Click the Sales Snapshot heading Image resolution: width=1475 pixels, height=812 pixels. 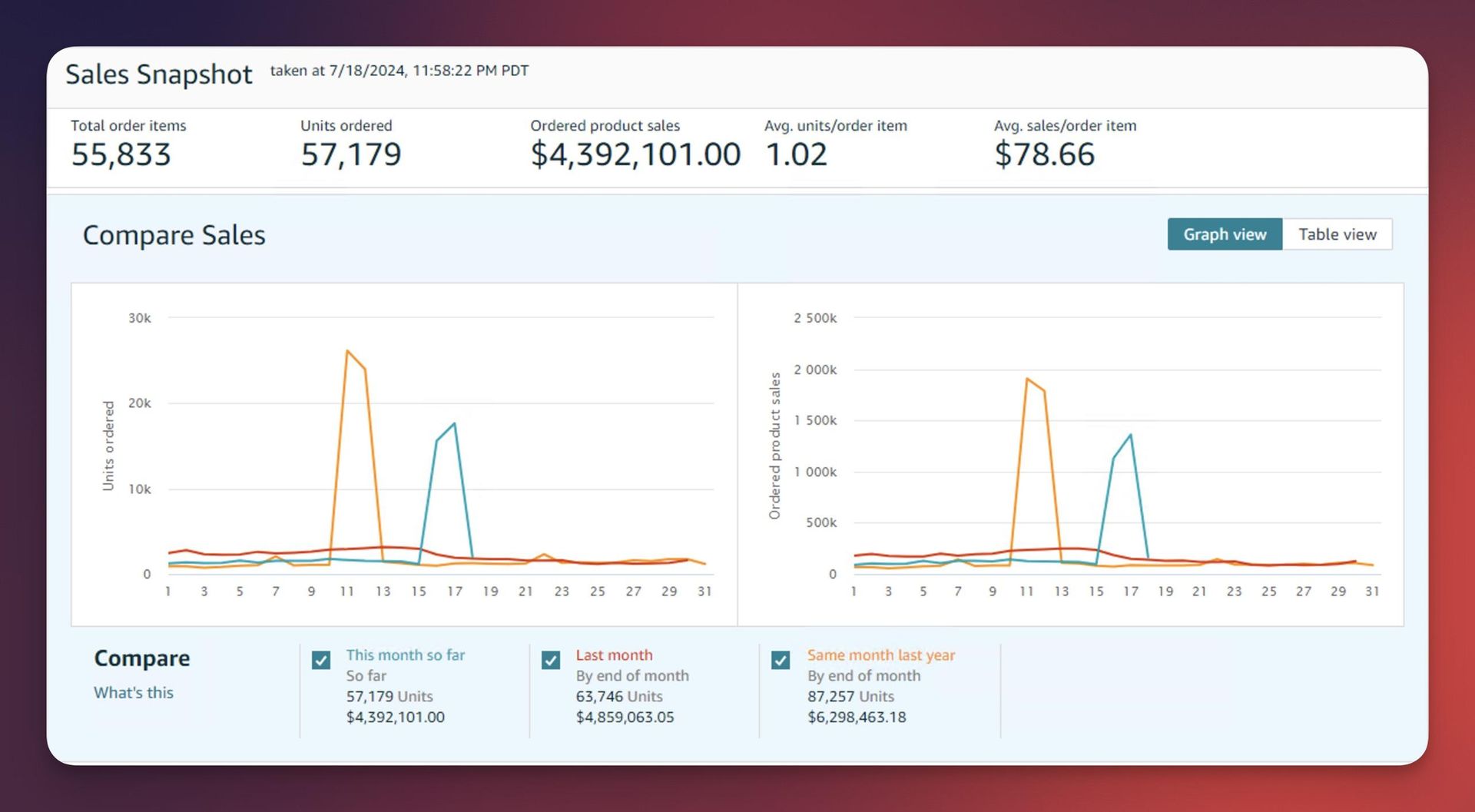[x=159, y=75]
